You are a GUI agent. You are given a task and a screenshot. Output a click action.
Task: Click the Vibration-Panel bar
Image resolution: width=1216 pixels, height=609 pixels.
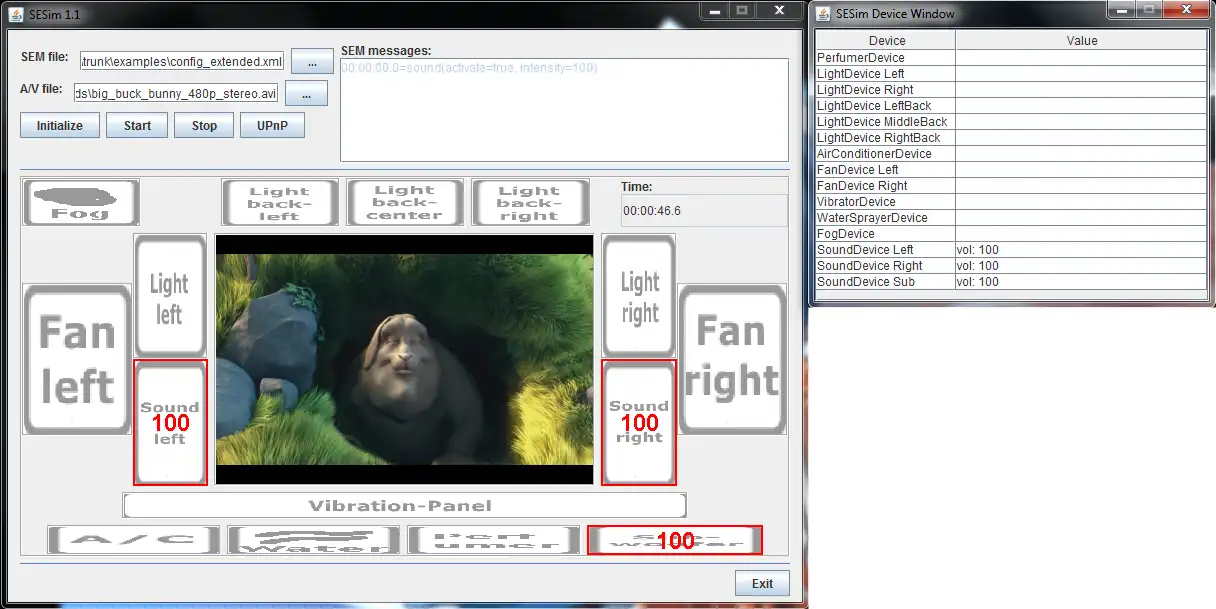click(x=405, y=505)
